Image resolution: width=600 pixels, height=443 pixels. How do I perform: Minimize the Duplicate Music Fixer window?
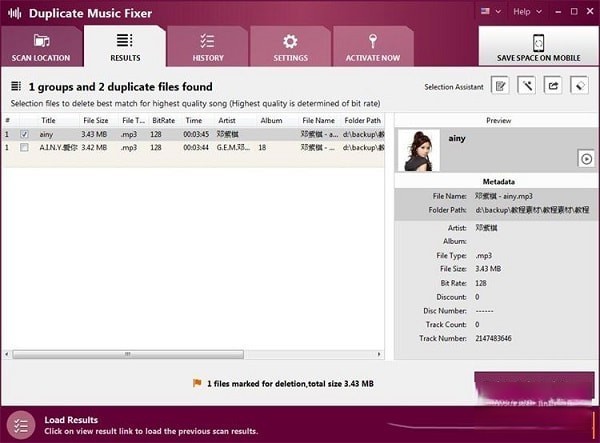pos(558,12)
